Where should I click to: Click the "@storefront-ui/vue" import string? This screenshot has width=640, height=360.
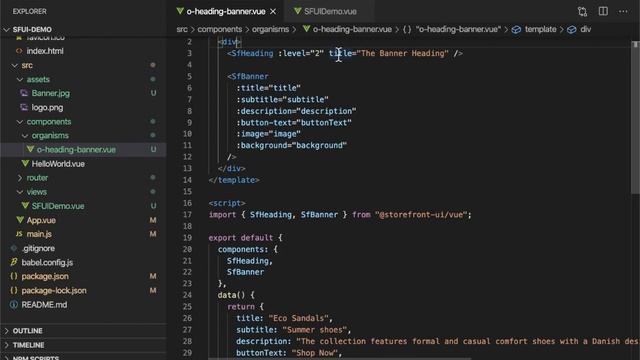(x=421, y=215)
